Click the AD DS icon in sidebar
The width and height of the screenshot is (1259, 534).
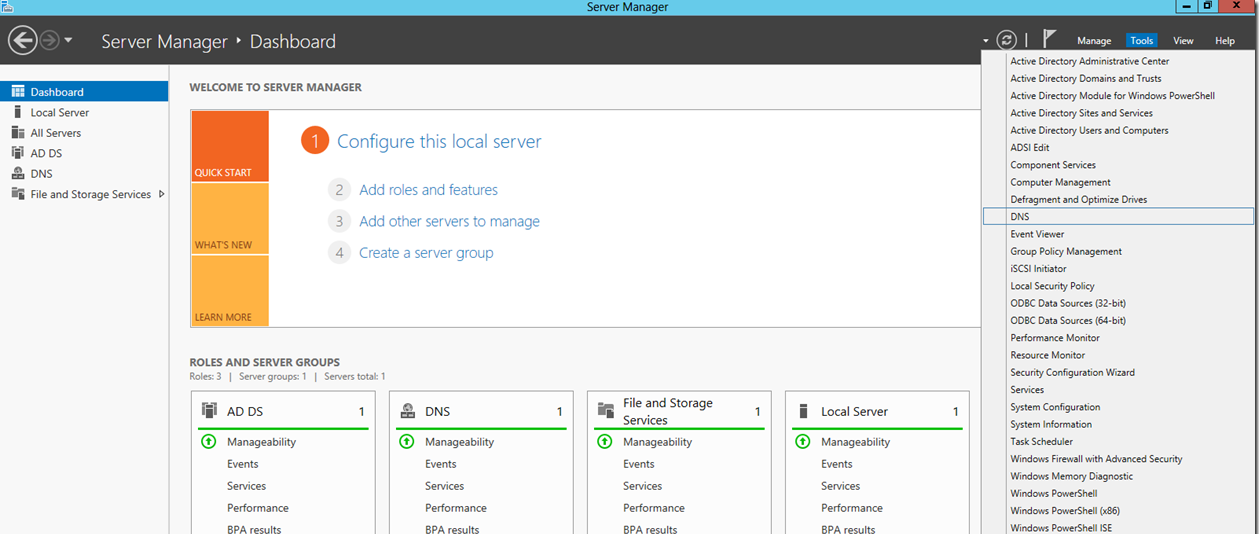[x=18, y=153]
